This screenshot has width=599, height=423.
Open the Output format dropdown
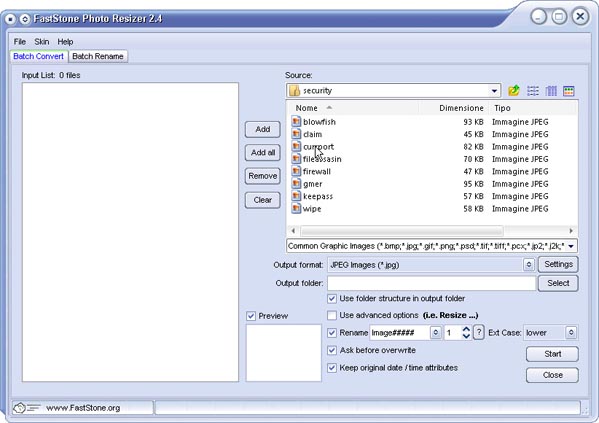pos(529,264)
